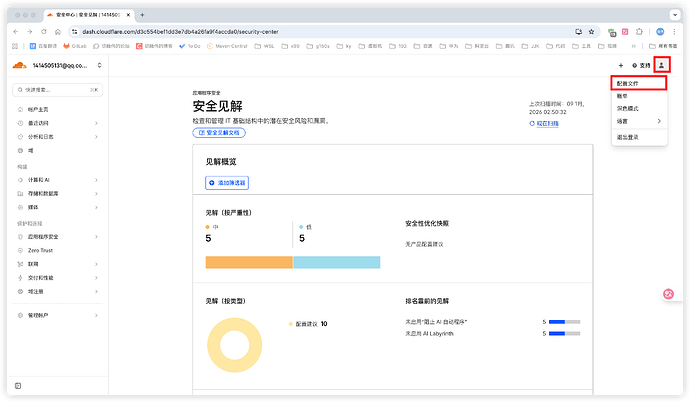Click the pink floating widget on the right edge
Image resolution: width=690 pixels, height=402 pixels.
point(671,293)
